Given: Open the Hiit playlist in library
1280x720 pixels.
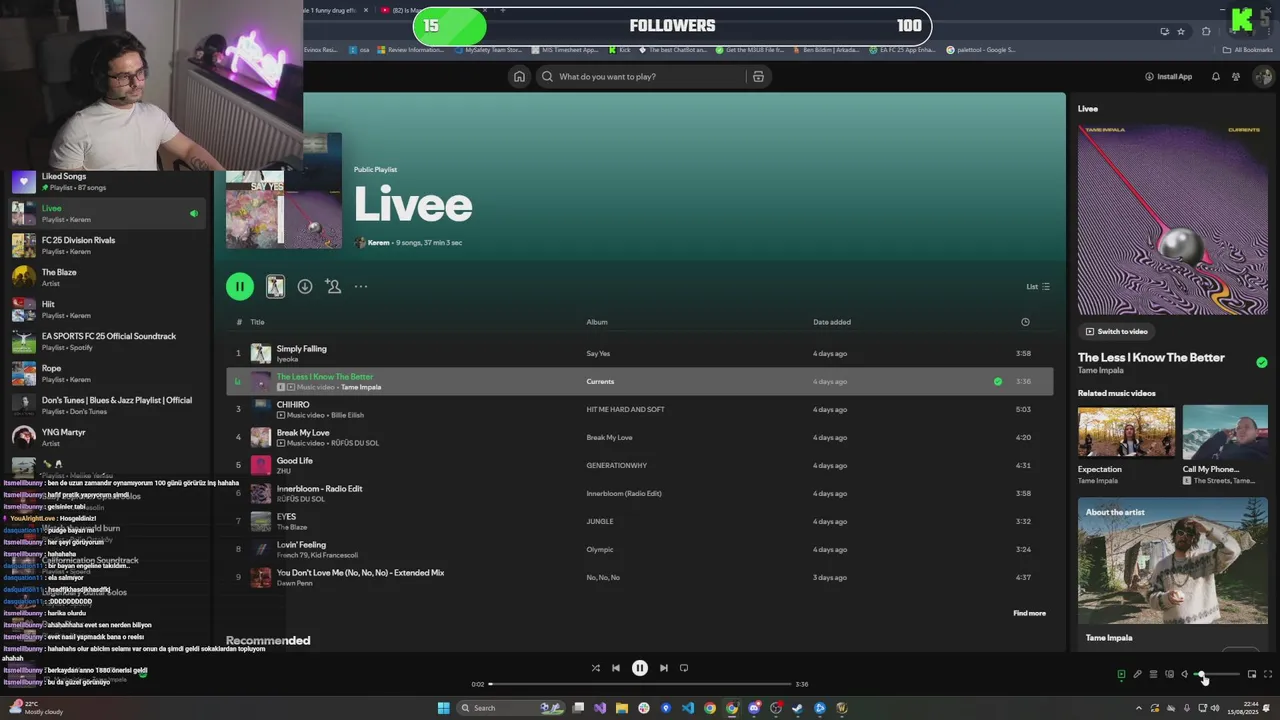Looking at the screenshot, I should 108,309.
